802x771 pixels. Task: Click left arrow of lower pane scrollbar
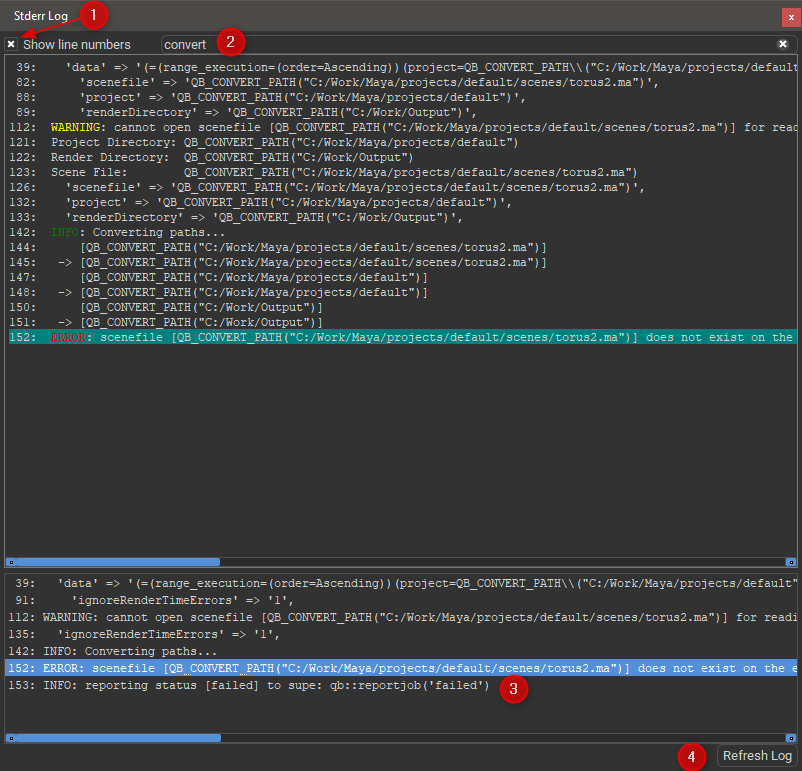point(11,738)
